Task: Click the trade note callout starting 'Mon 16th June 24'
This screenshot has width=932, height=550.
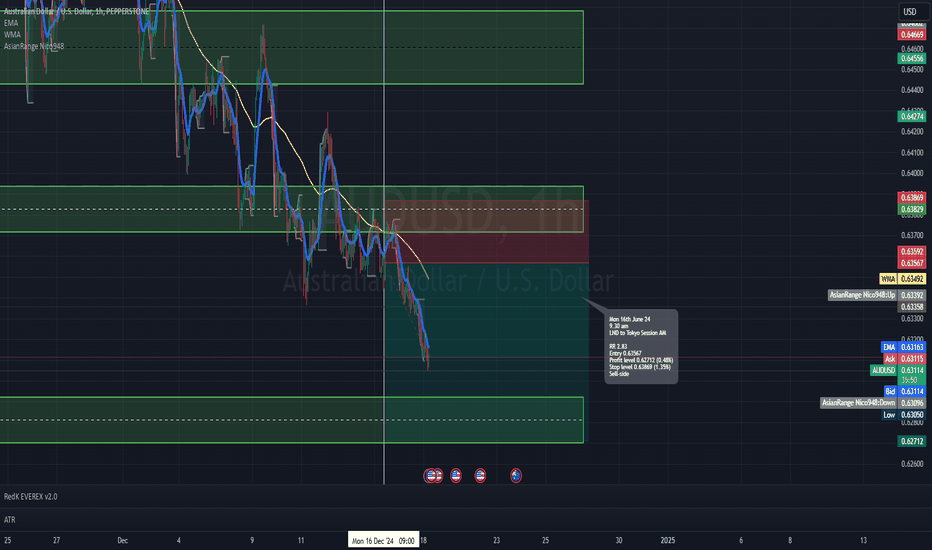Action: pyautogui.click(x=641, y=347)
